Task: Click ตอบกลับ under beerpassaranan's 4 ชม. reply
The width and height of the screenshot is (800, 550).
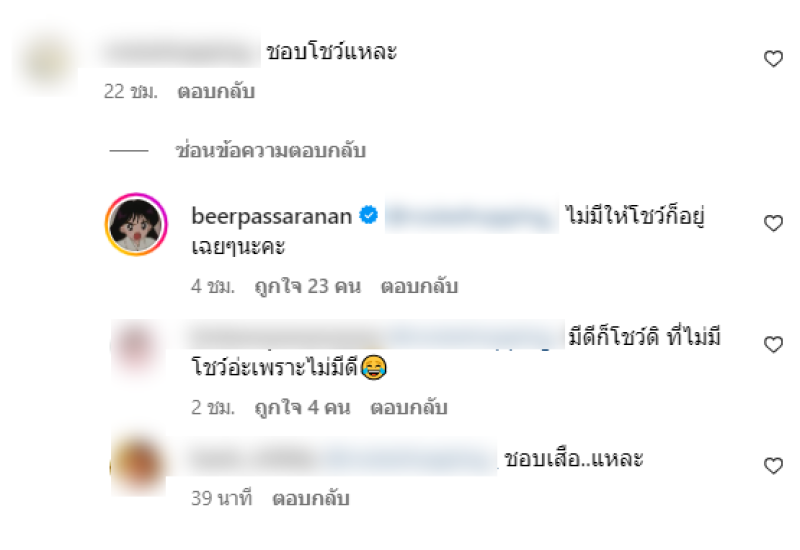Action: (419, 286)
